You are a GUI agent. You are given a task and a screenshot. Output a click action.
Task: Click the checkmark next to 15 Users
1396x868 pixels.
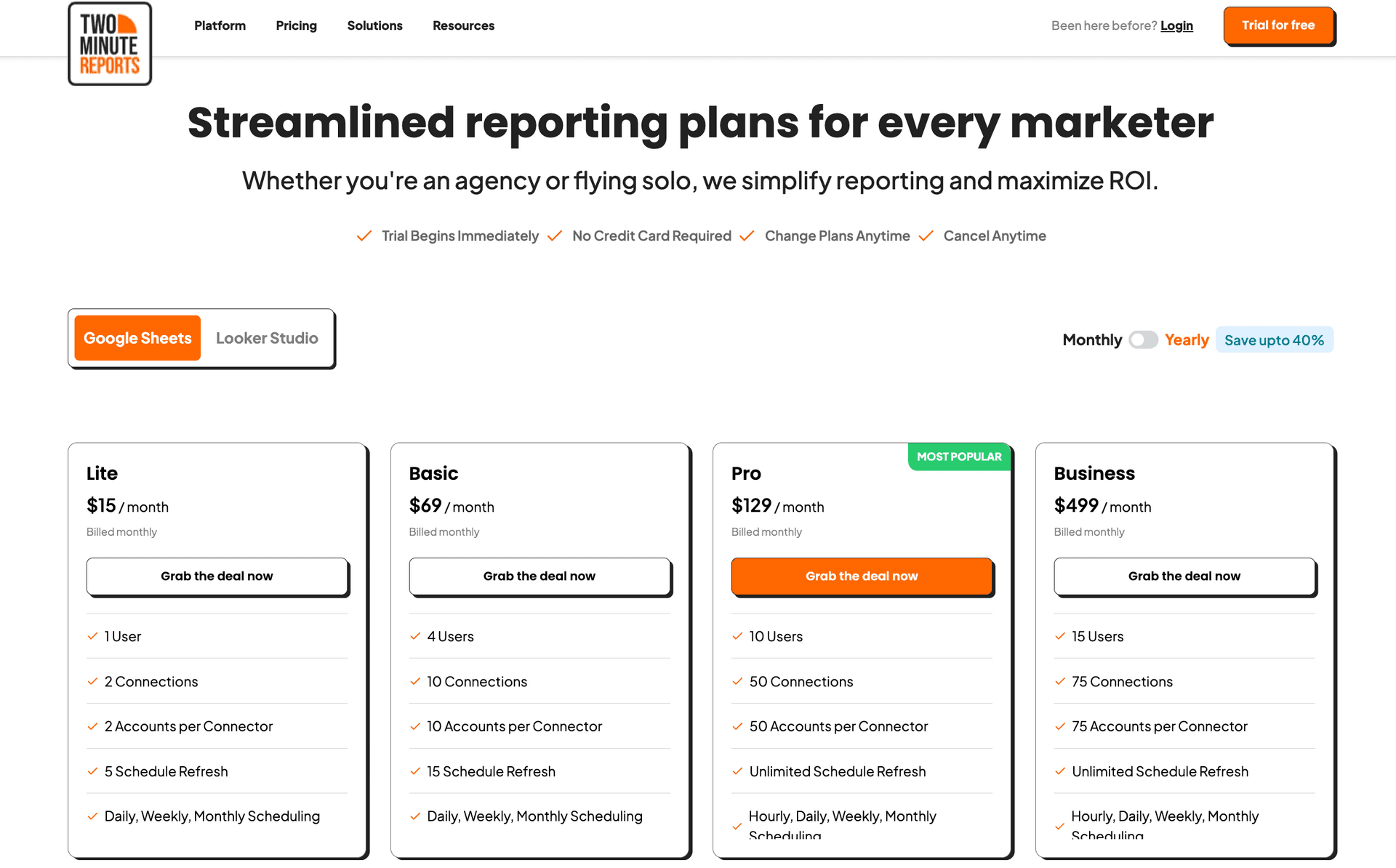pyautogui.click(x=1060, y=636)
